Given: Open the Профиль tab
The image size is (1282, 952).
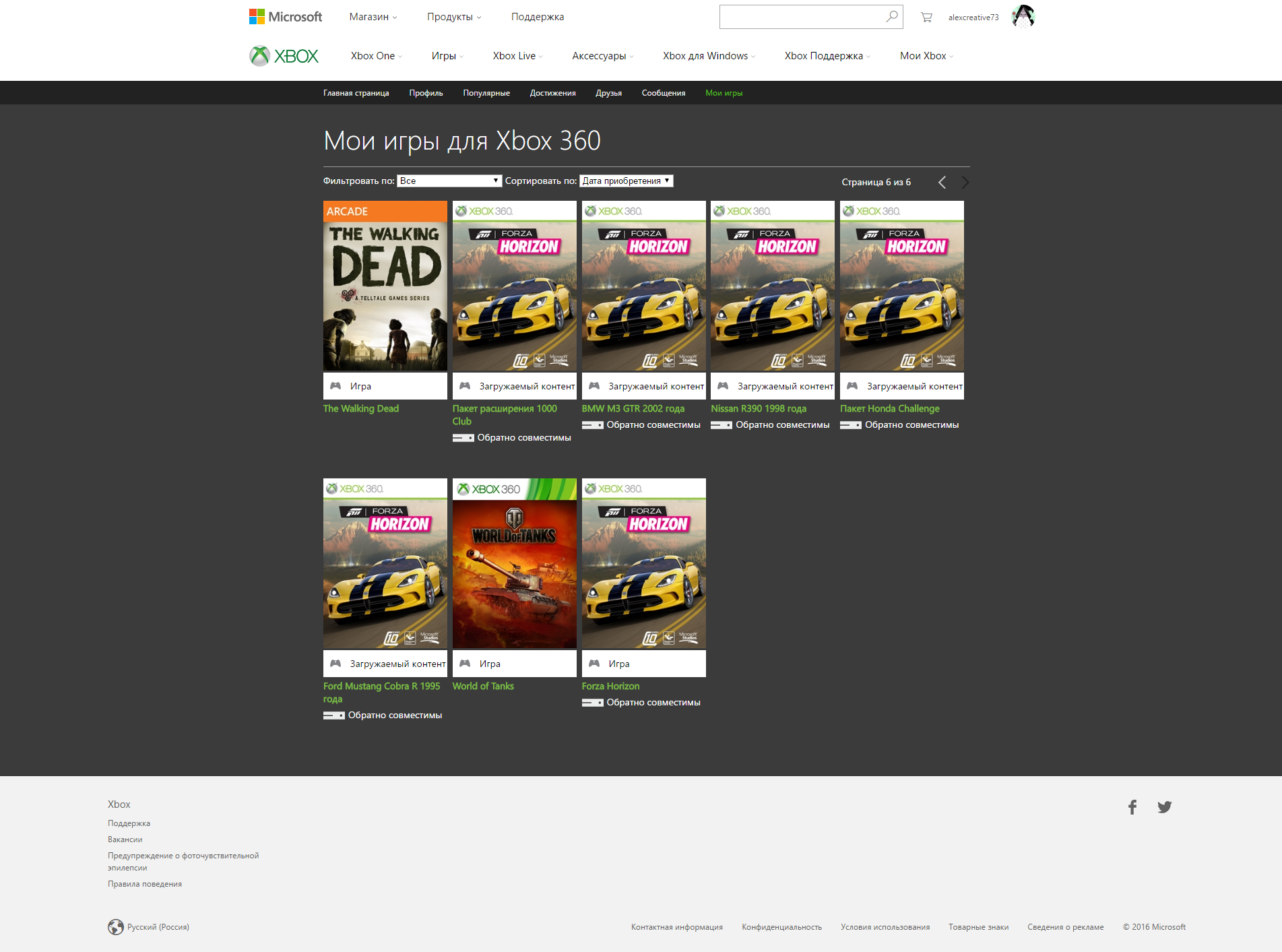Looking at the screenshot, I should pos(426,93).
